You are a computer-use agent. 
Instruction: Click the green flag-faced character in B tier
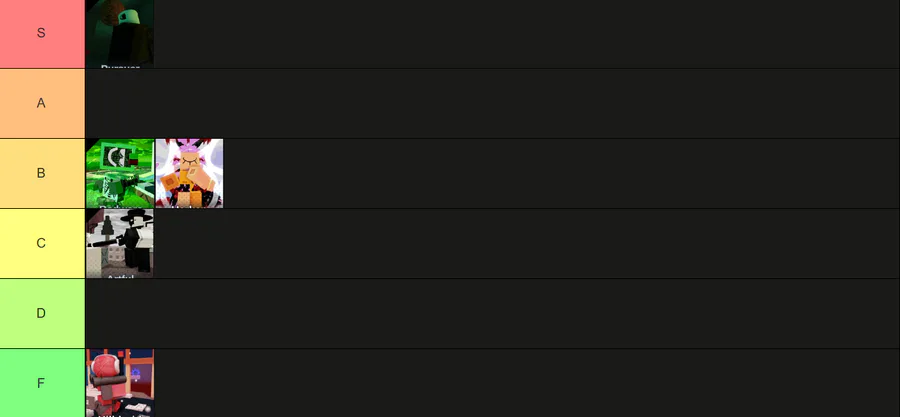[x=120, y=173]
